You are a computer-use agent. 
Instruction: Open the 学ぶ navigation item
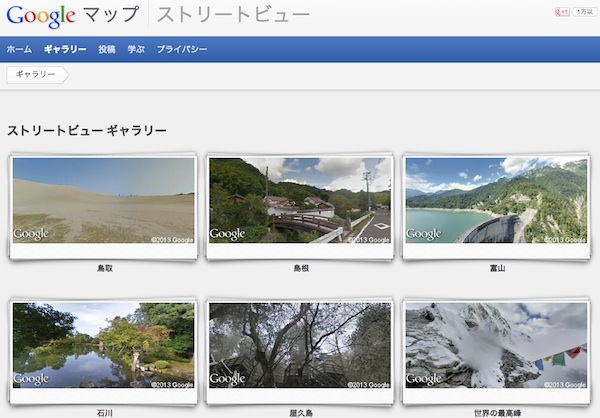click(136, 49)
